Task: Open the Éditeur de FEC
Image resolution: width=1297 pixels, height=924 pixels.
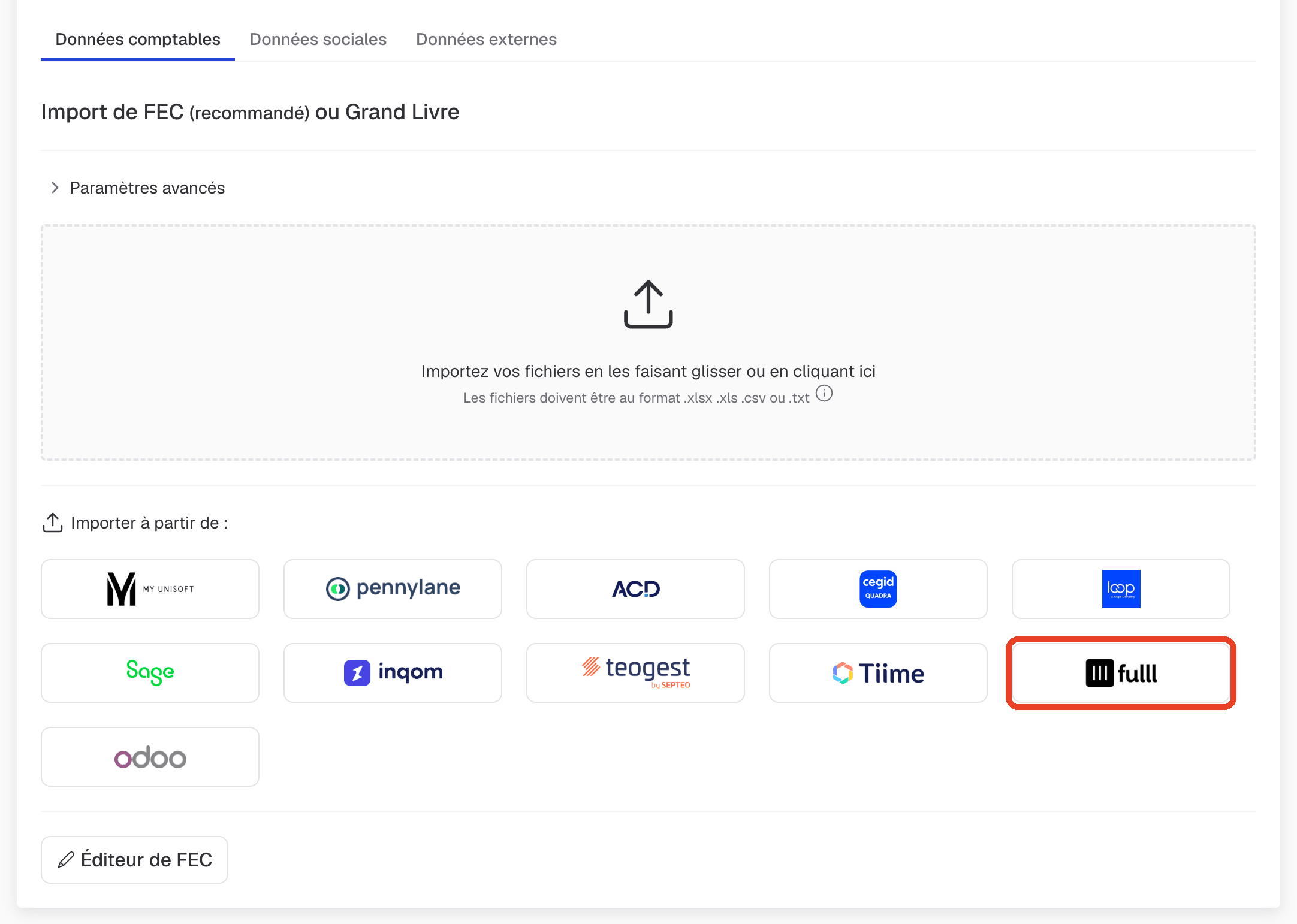Action: coord(134,860)
